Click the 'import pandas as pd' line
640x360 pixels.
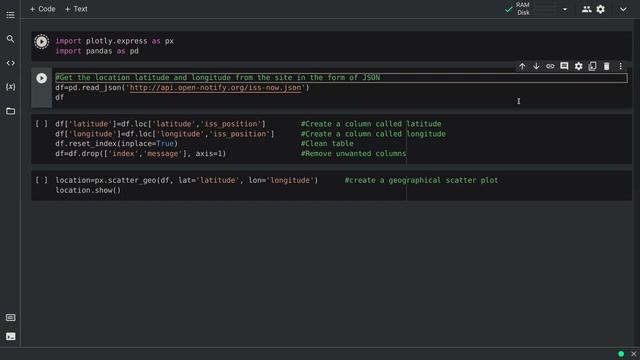97,51
